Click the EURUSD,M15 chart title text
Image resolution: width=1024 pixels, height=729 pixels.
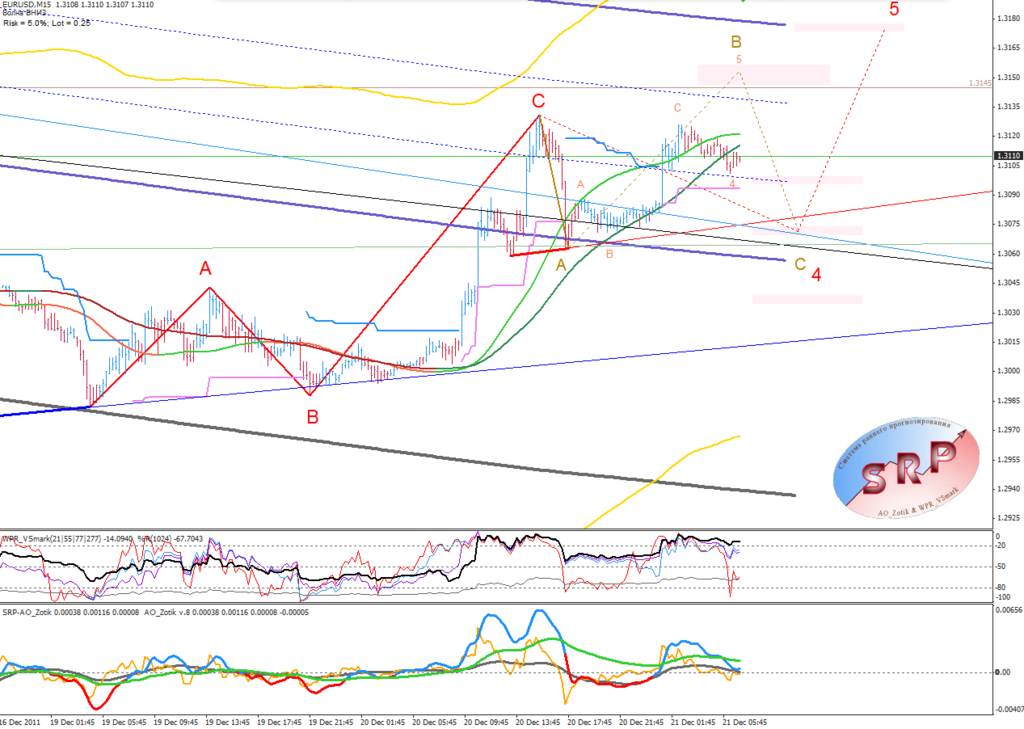click(x=25, y=4)
